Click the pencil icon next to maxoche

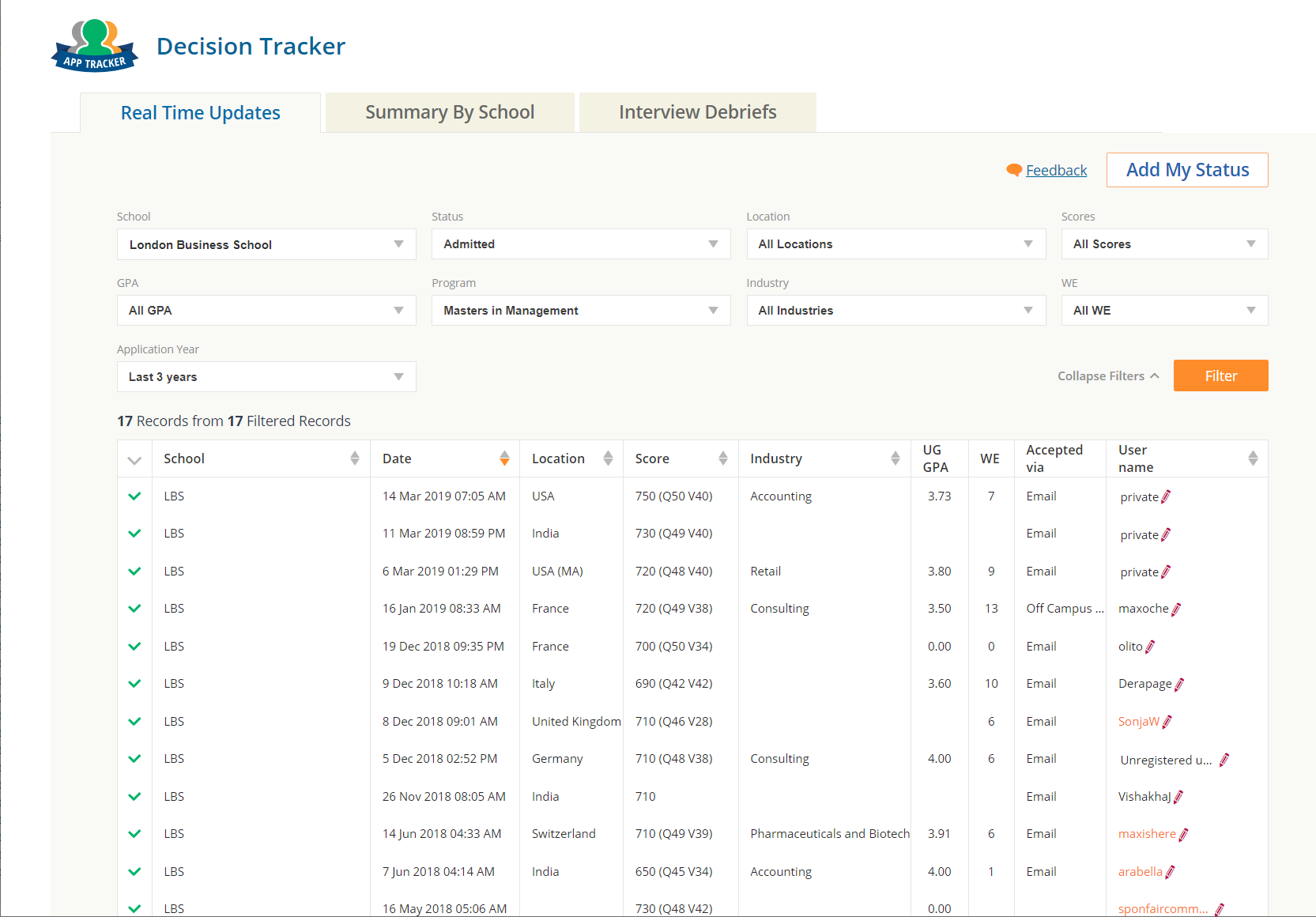point(1176,609)
